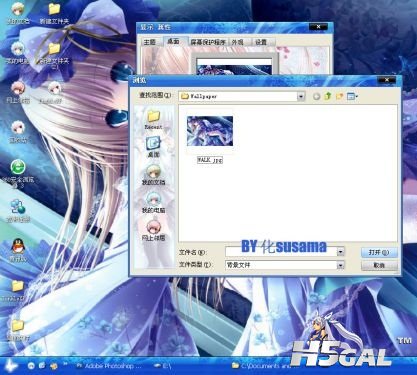Select the 新建文件夹 (2) folder on desktop
The image size is (417, 375).
pos(54,56)
